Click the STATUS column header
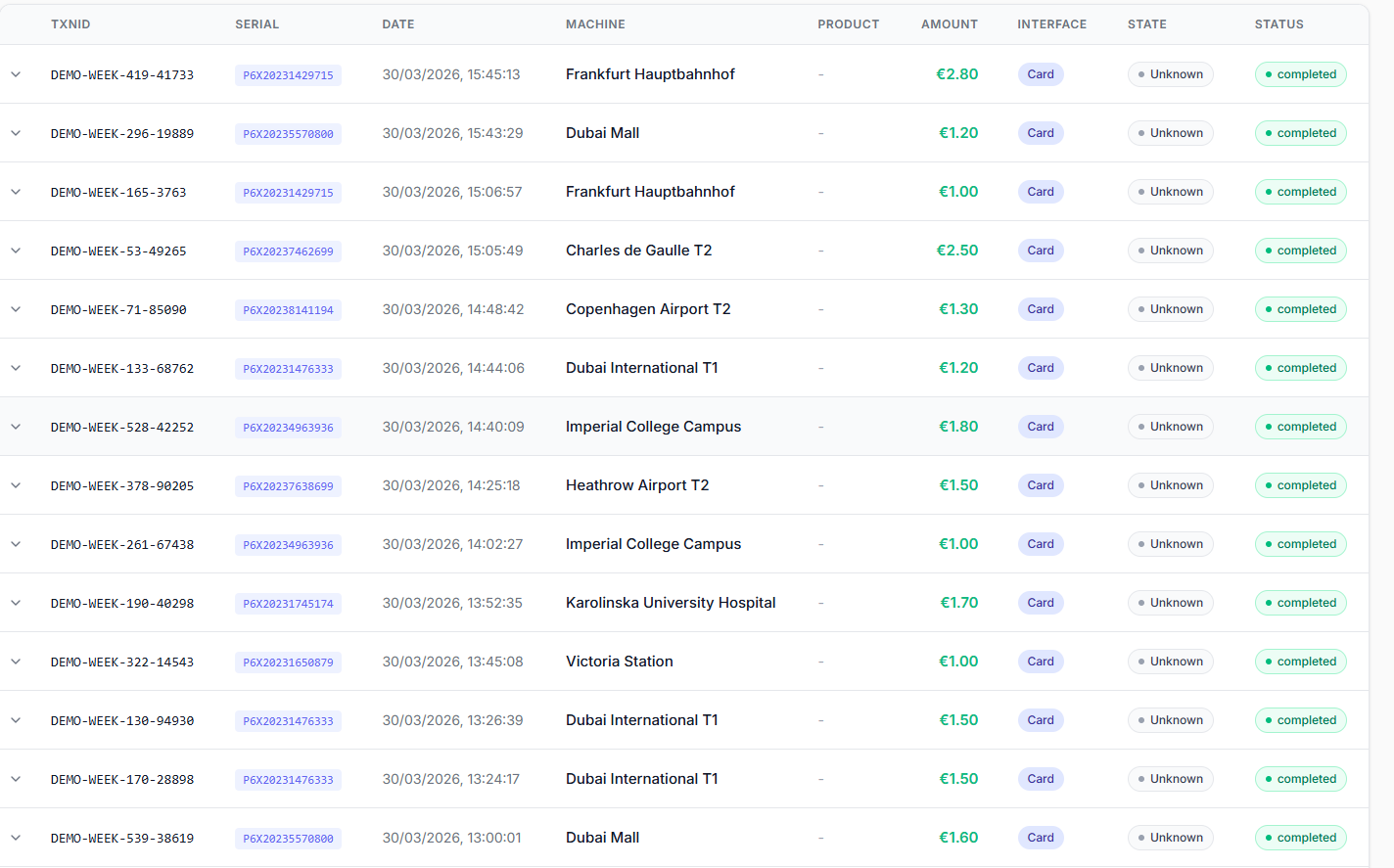 pyautogui.click(x=1278, y=24)
